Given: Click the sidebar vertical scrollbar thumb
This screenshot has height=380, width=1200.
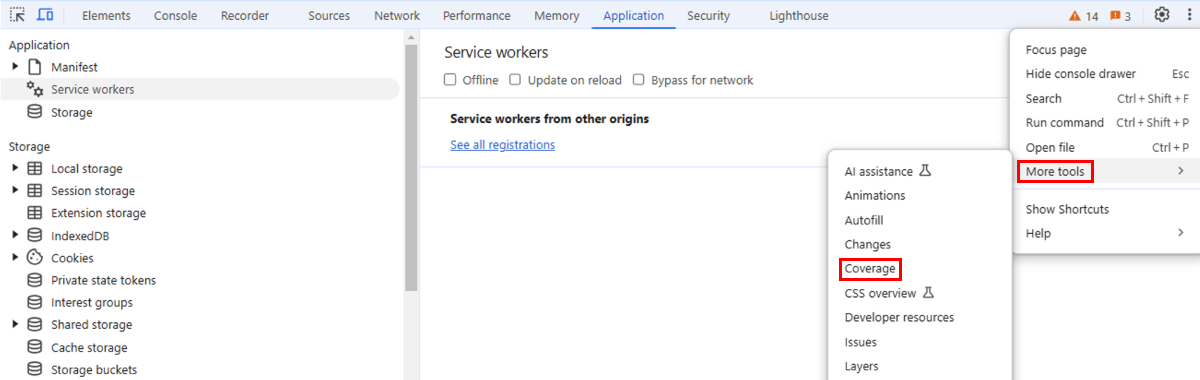Looking at the screenshot, I should click(x=411, y=168).
